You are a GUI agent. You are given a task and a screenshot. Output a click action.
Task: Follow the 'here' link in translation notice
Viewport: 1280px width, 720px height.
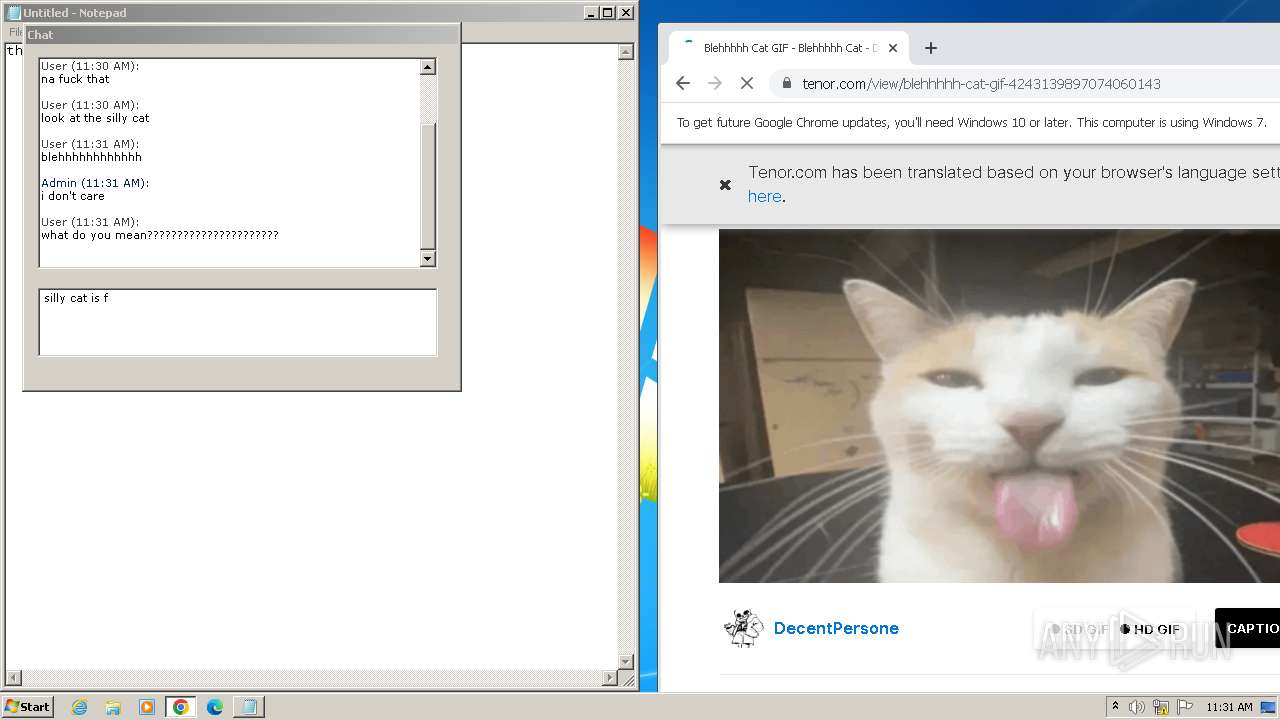[764, 197]
